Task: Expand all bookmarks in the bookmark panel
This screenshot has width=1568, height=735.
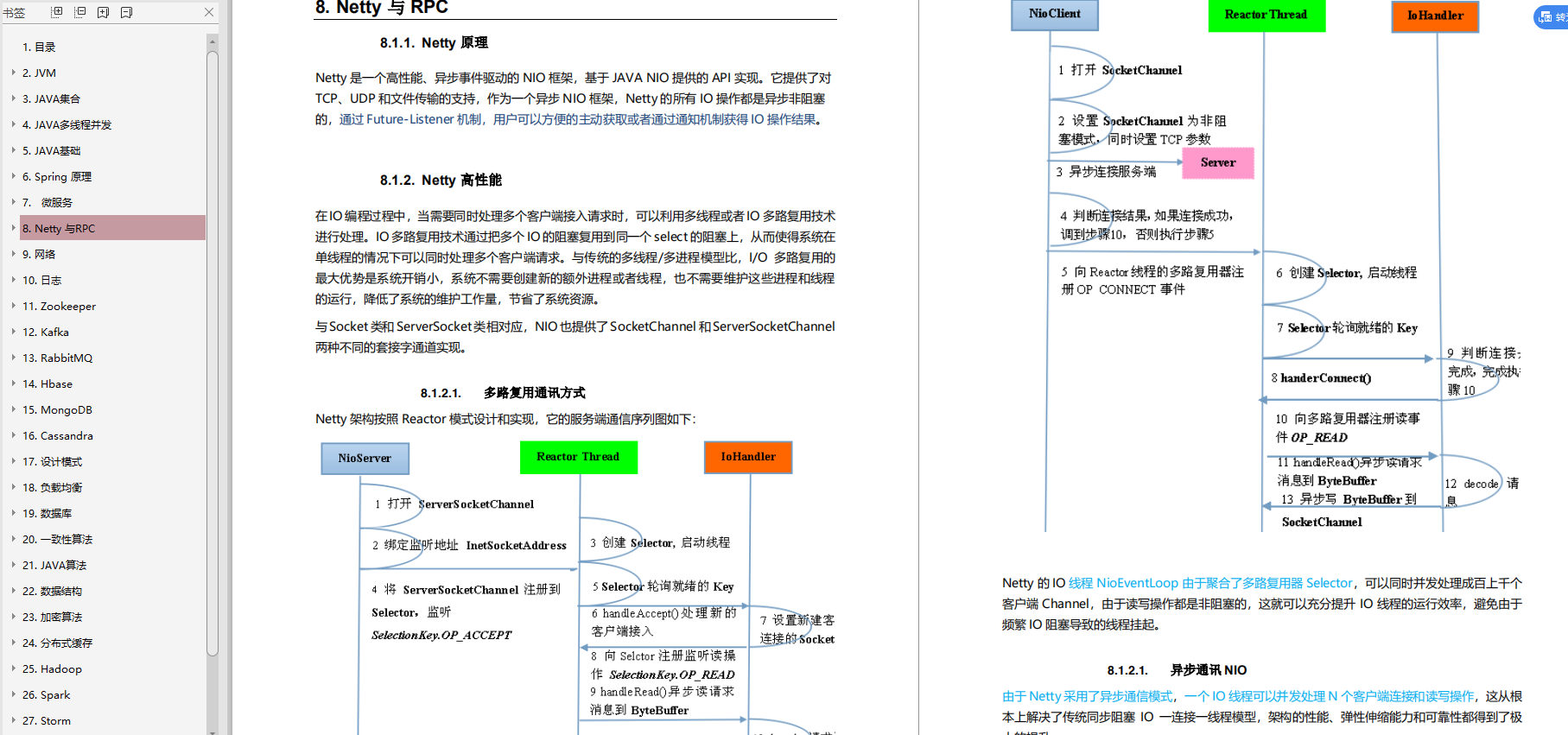Action: click(57, 12)
